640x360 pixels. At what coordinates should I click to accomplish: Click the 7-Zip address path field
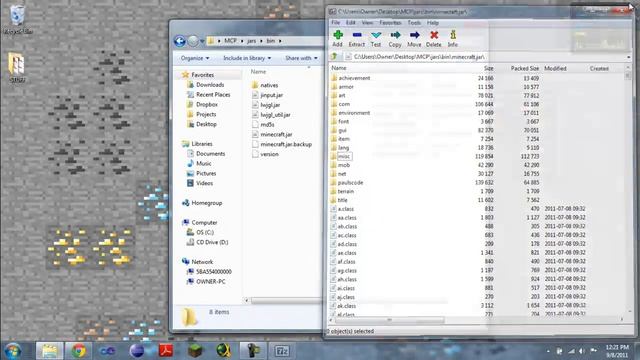(486, 57)
